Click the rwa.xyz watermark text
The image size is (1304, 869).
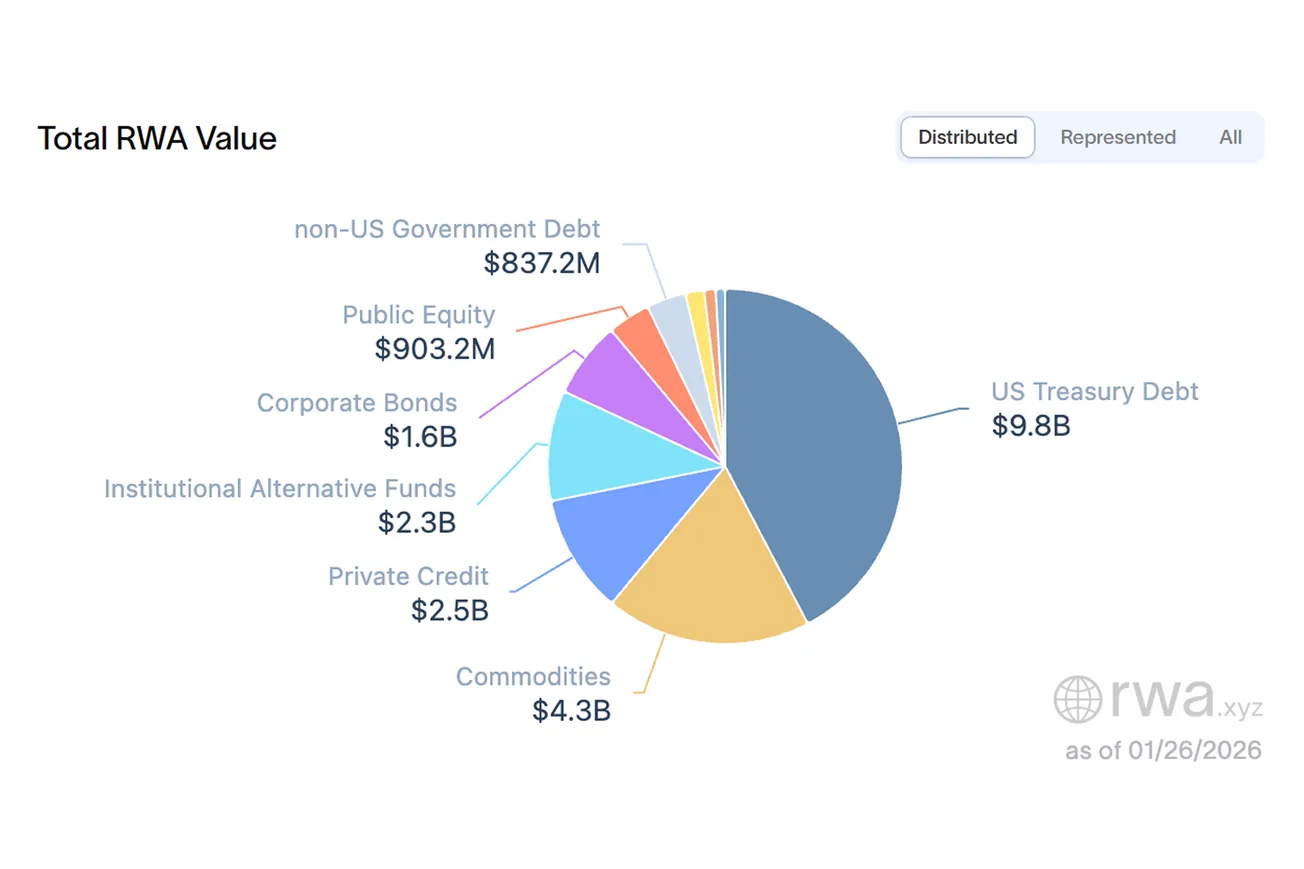point(1184,699)
